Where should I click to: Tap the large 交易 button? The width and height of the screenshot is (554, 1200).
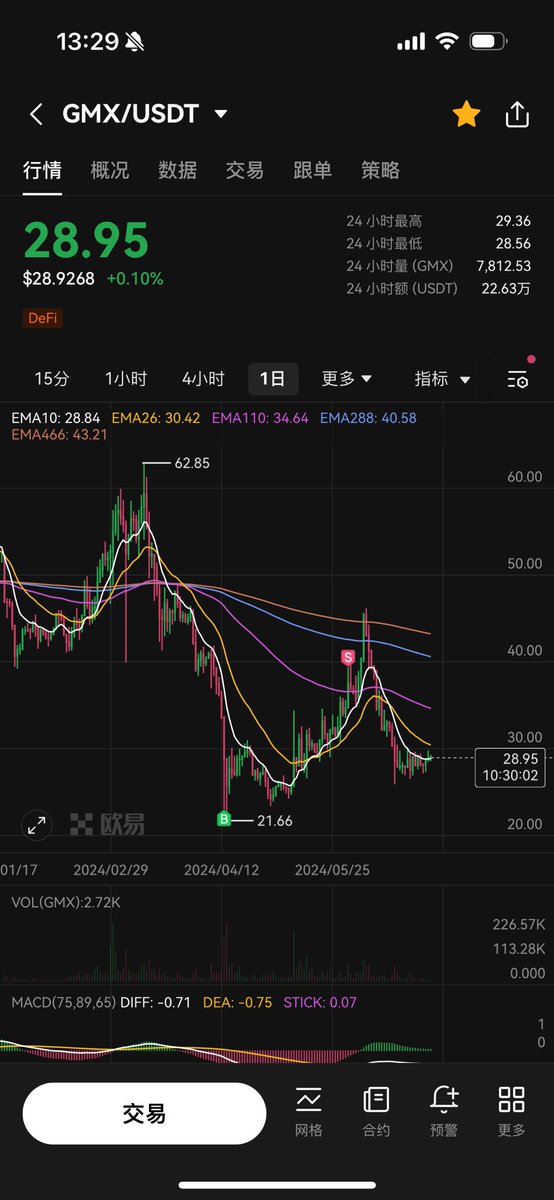coord(144,1113)
